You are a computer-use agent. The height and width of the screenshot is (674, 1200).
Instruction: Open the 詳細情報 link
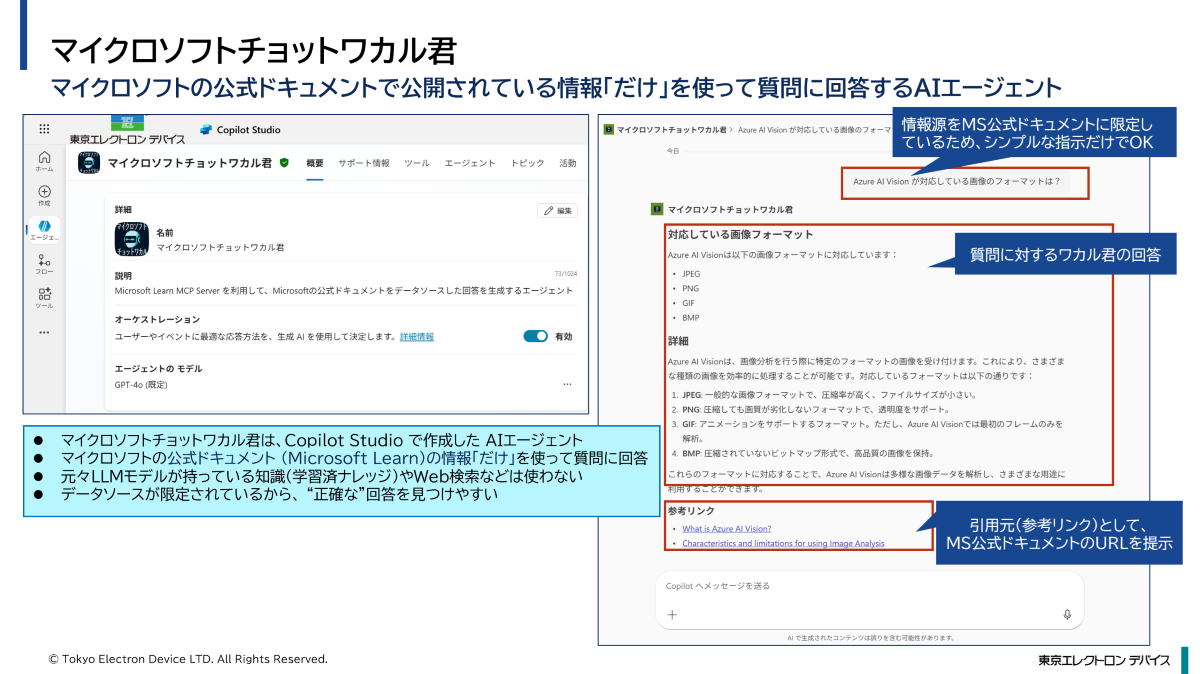coord(417,337)
